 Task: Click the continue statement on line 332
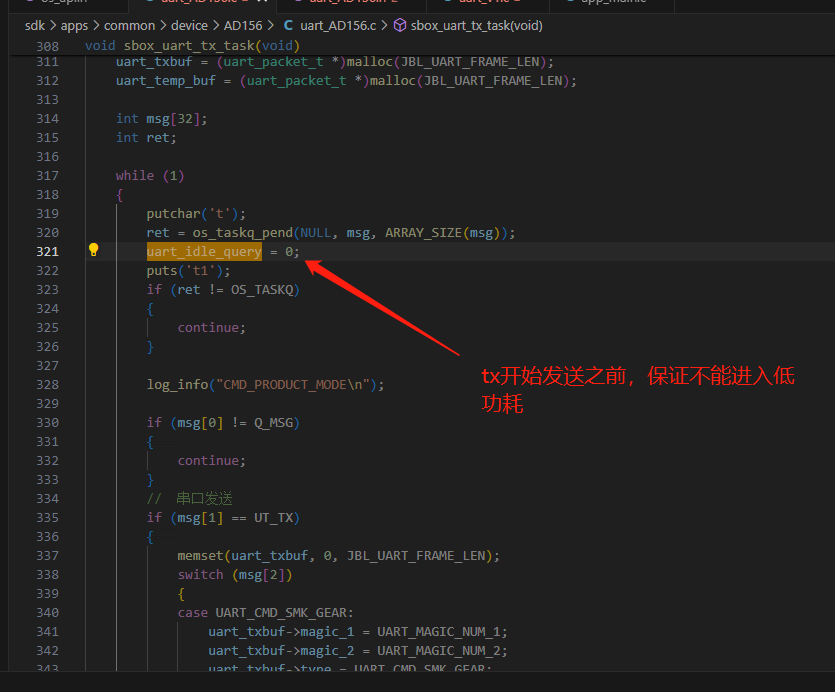pos(208,461)
